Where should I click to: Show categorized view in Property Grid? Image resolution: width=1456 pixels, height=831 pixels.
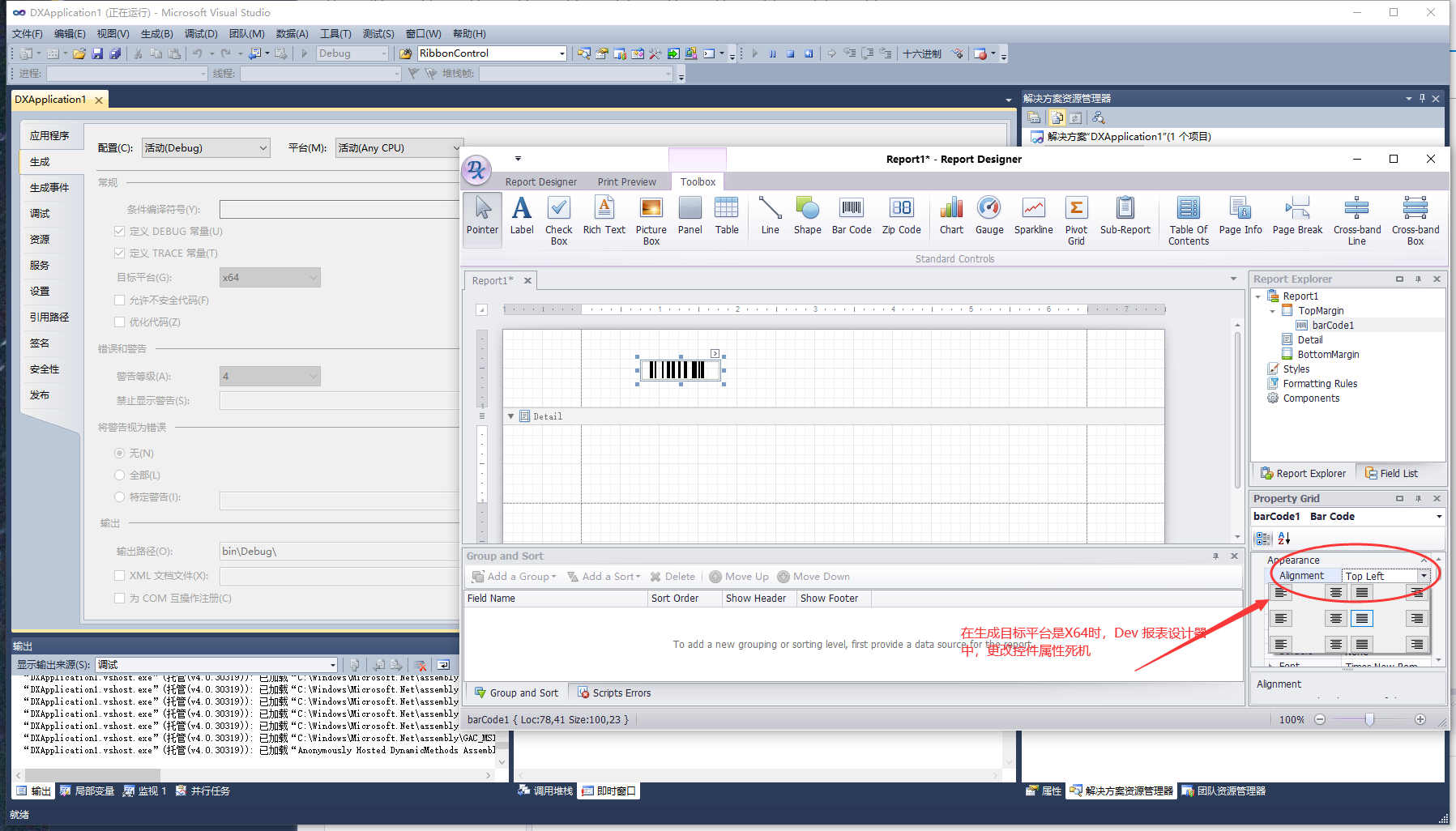click(x=1263, y=538)
